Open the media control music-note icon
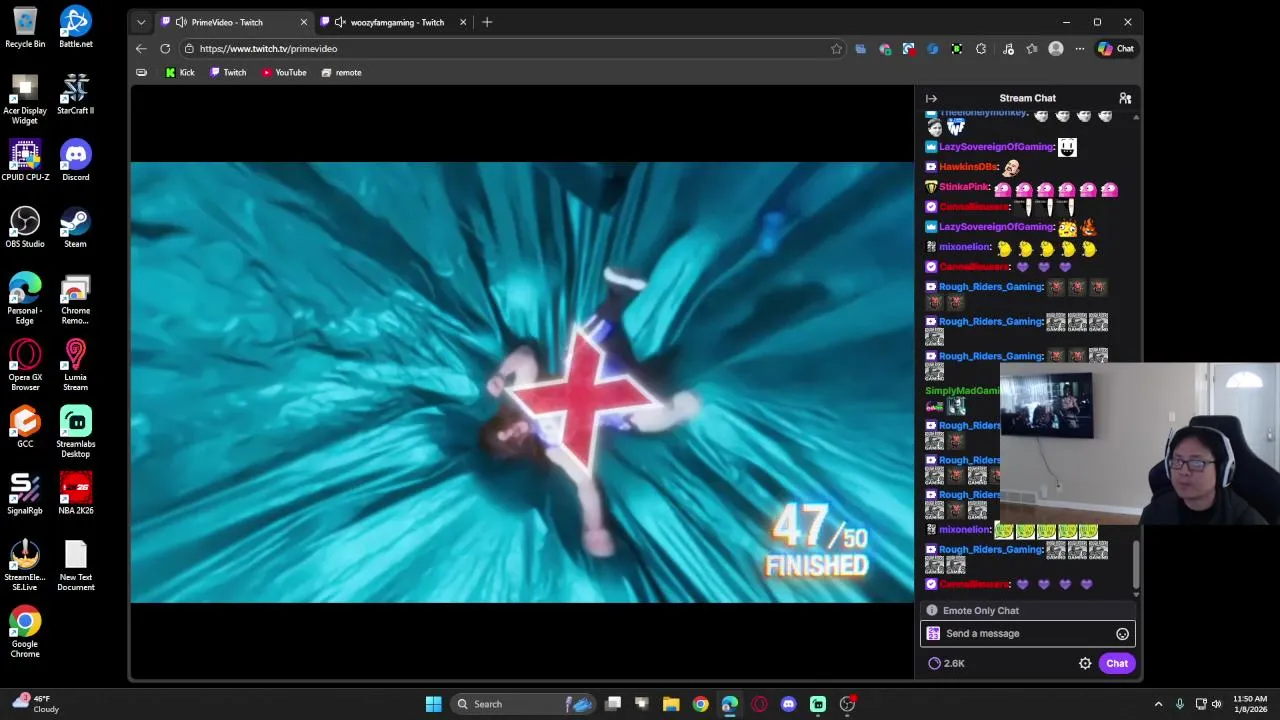The height and width of the screenshot is (720, 1280). coord(1008,49)
